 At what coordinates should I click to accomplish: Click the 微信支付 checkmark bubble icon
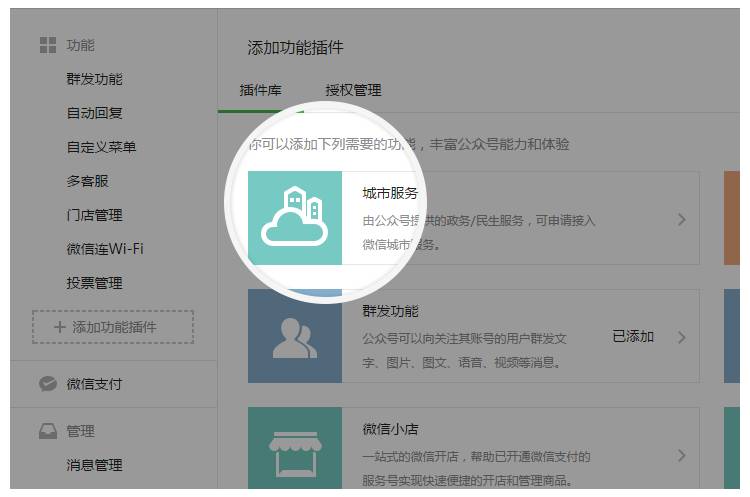(47, 384)
